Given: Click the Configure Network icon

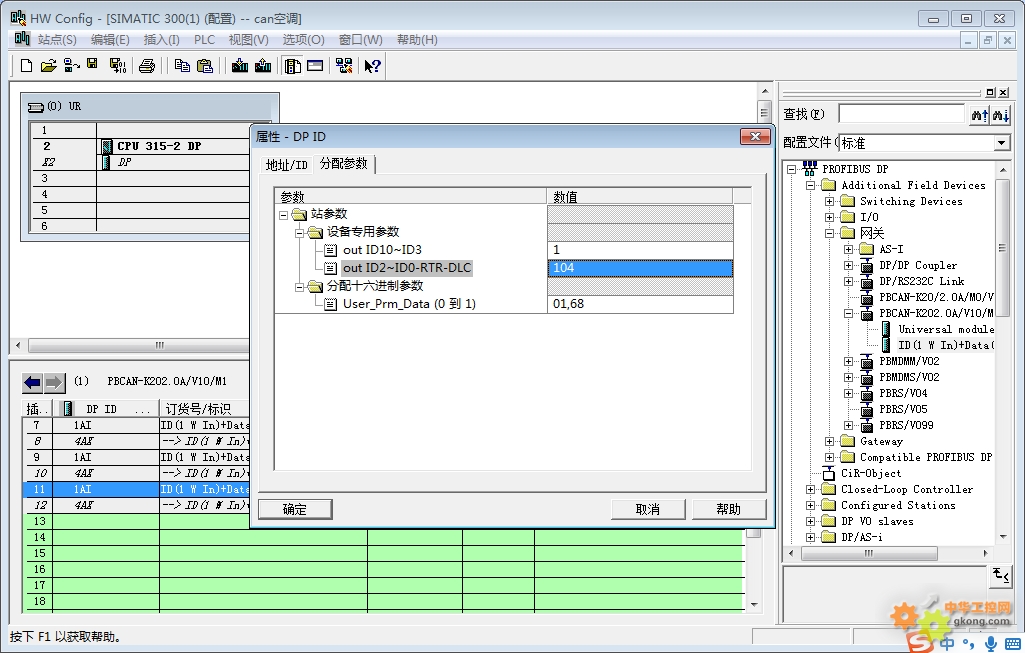Looking at the screenshot, I should (x=344, y=65).
